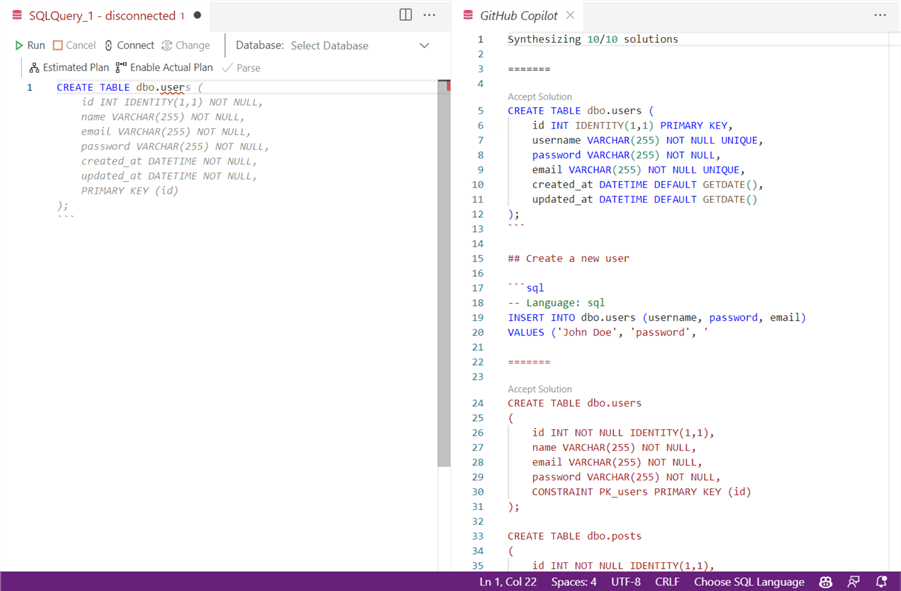Open more actions for SQLQuery_1 editor

(429, 15)
